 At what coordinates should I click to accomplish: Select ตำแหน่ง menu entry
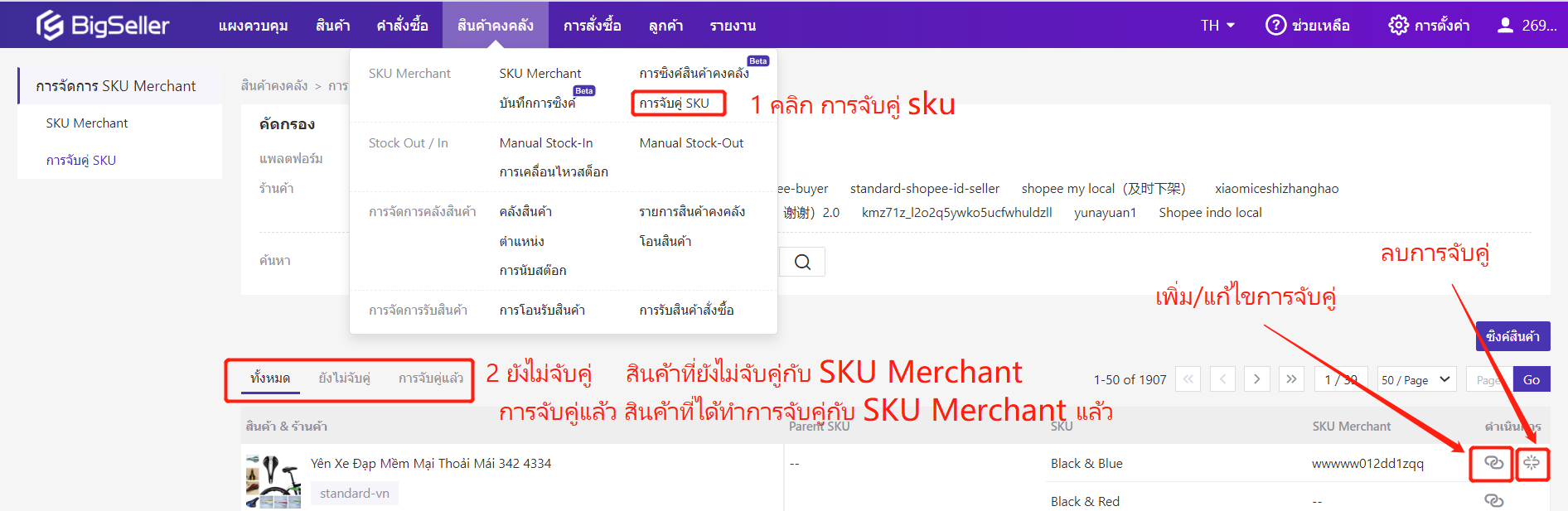point(521,241)
